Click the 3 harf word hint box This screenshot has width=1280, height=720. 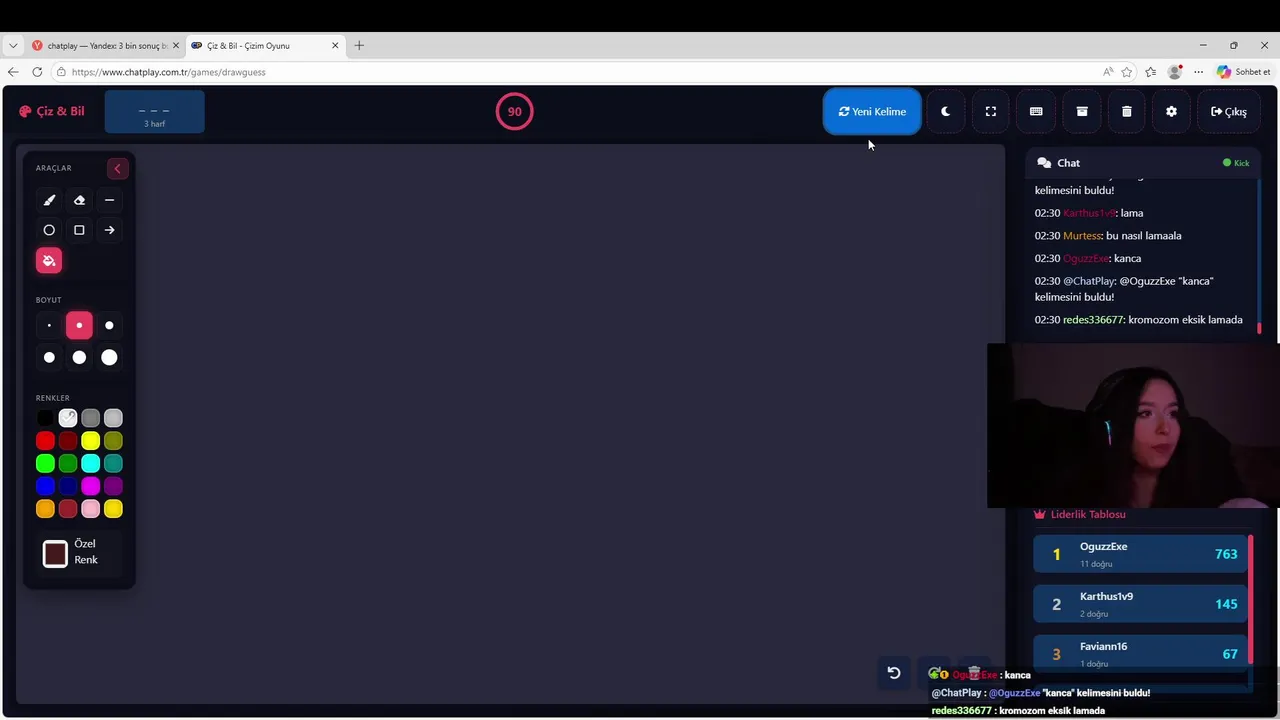coord(154,112)
